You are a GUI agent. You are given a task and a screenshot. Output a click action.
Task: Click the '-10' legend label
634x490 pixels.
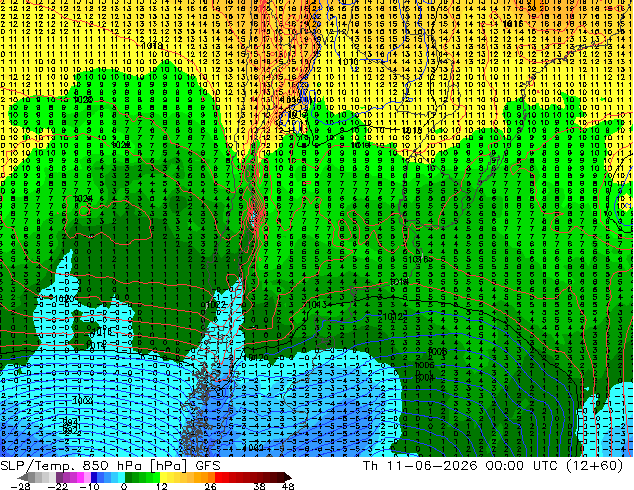(x=89, y=486)
